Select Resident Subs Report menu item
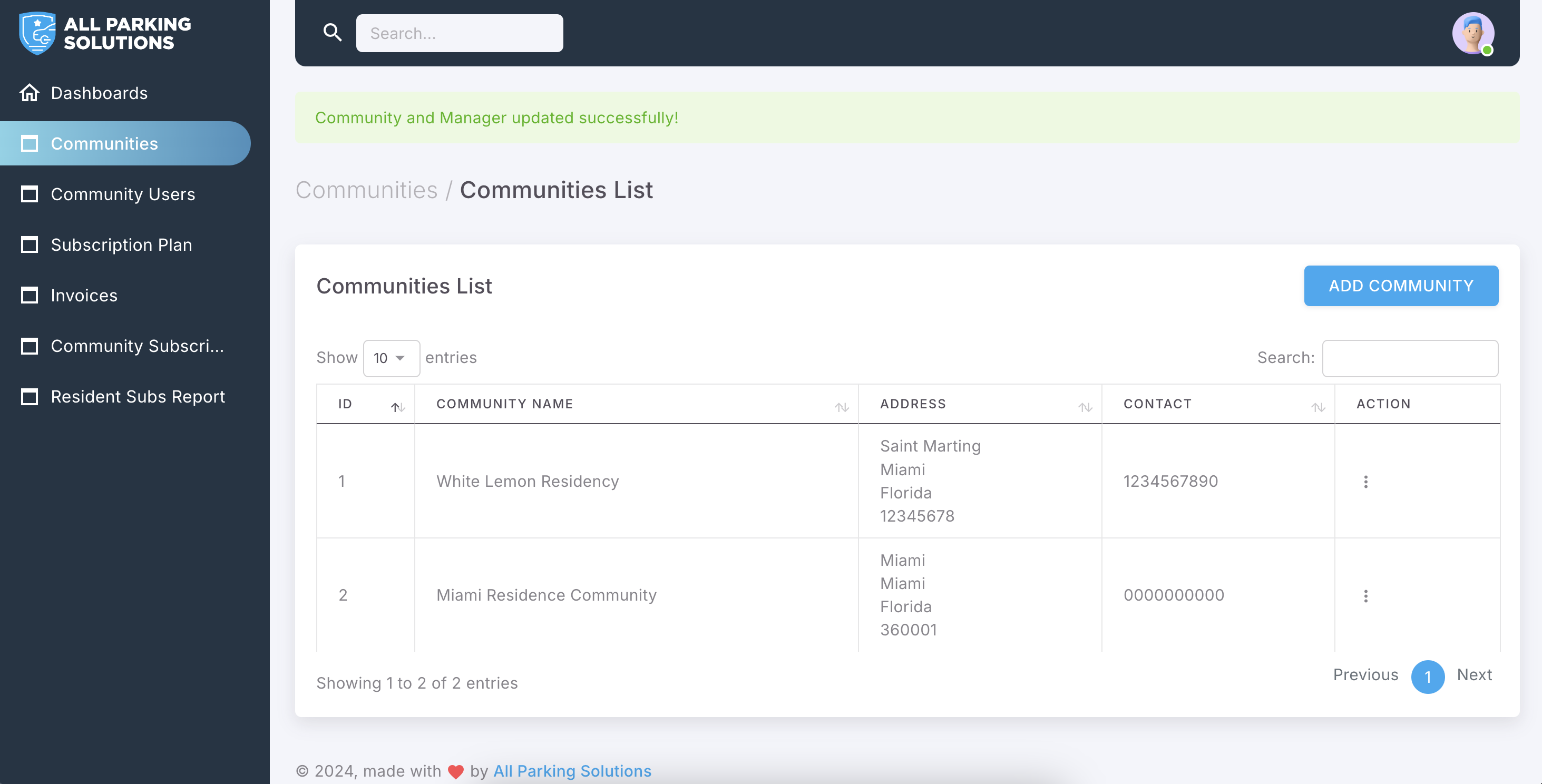 [x=138, y=397]
